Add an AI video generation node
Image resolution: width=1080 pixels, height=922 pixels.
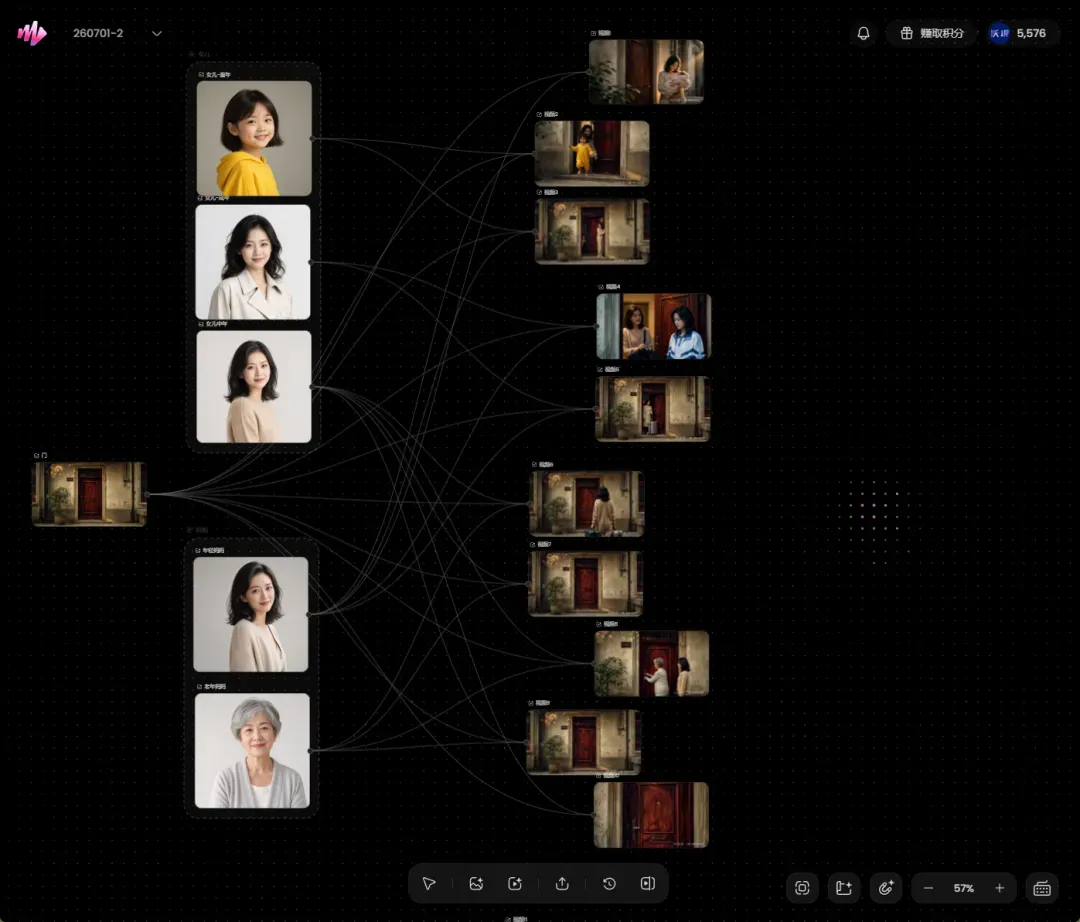(515, 883)
